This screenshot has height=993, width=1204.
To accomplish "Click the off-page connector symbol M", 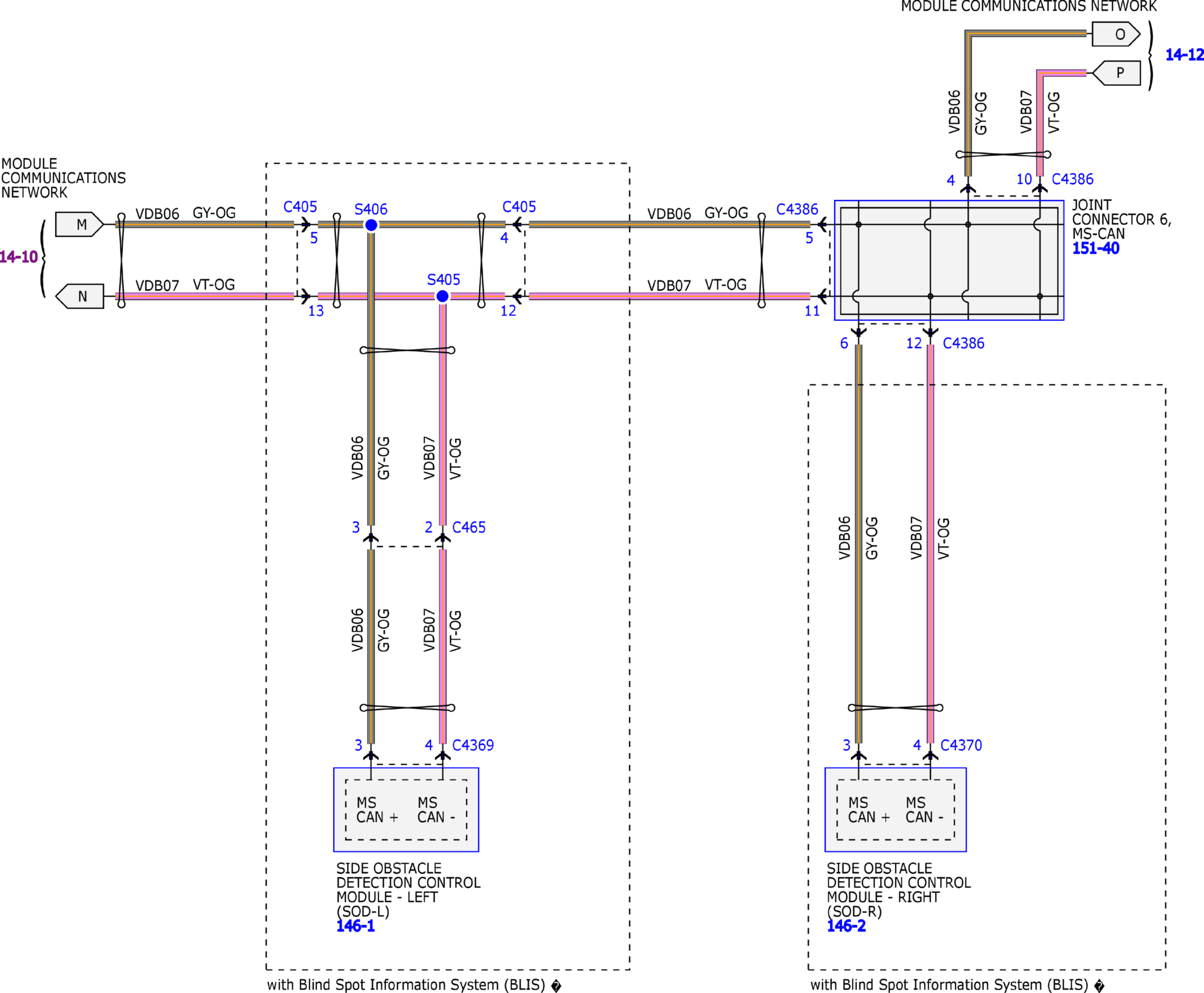I will coord(80,224).
